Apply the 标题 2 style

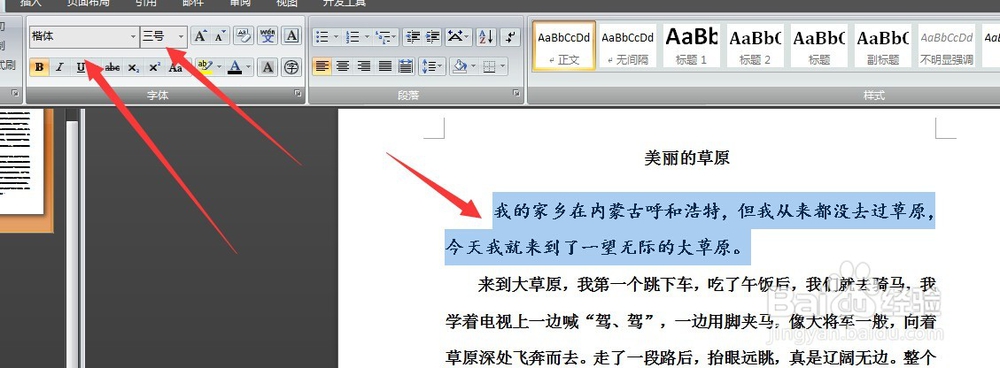756,46
